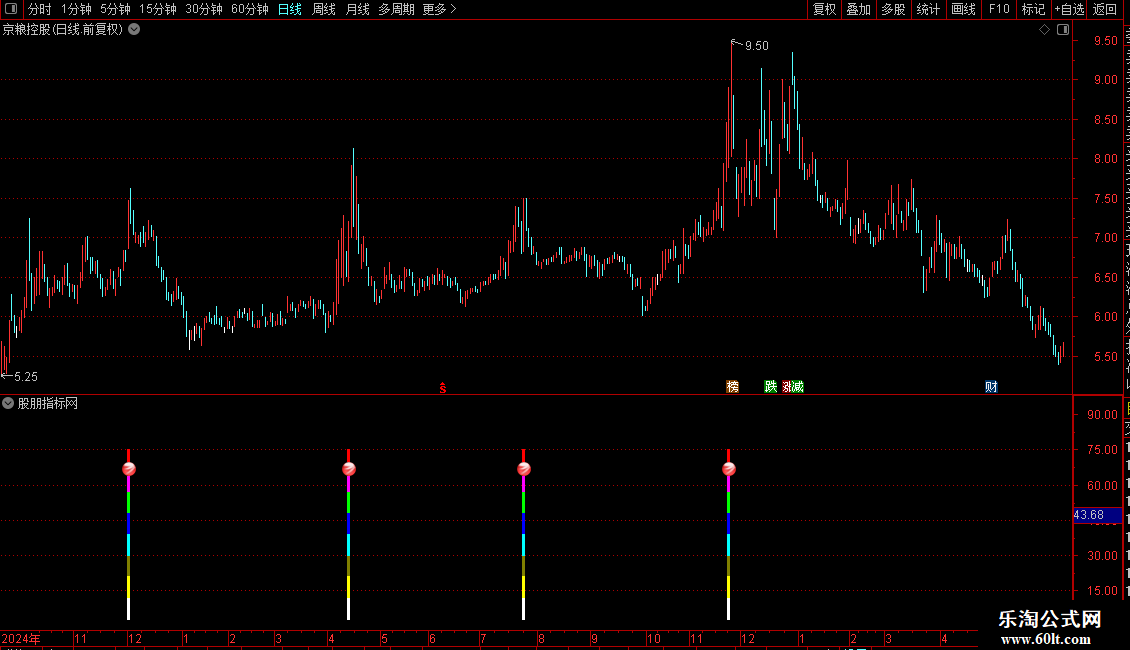Switch to 分时 intraday view

coord(40,9)
